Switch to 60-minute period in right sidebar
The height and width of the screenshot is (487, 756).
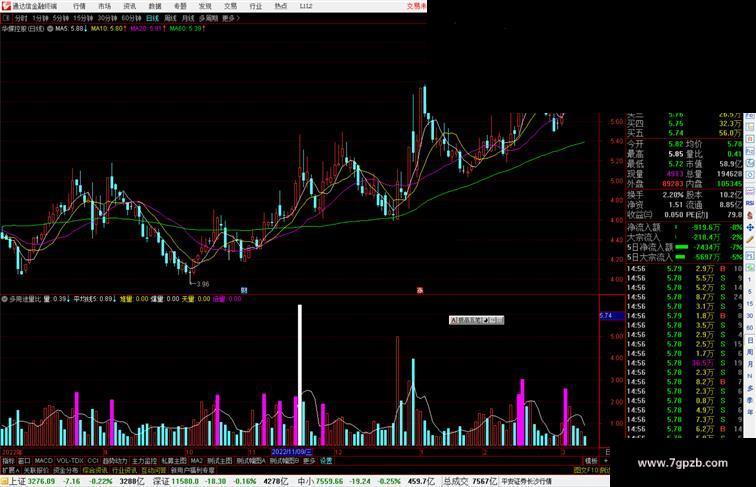[750, 327]
